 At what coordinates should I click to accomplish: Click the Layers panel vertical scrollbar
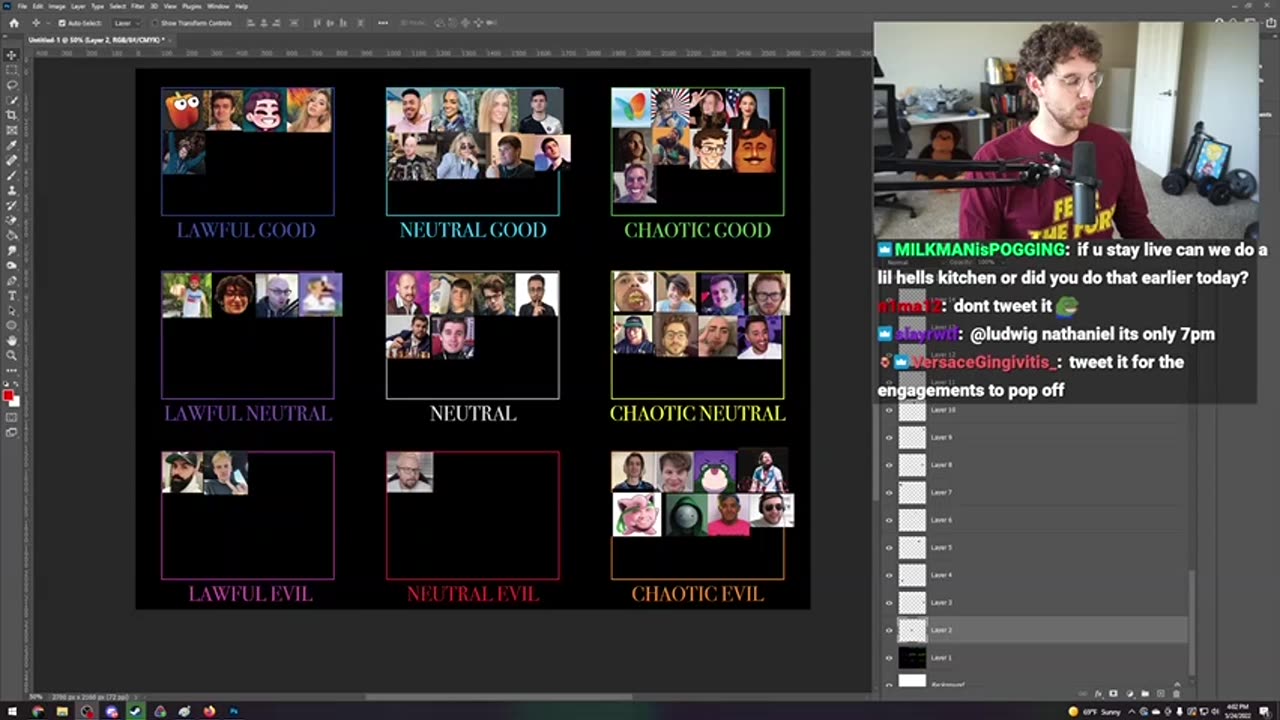pyautogui.click(x=1191, y=622)
